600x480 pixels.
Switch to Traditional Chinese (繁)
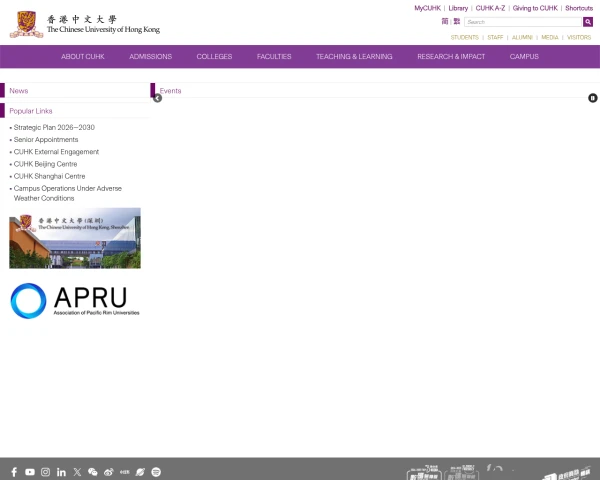[x=457, y=21]
